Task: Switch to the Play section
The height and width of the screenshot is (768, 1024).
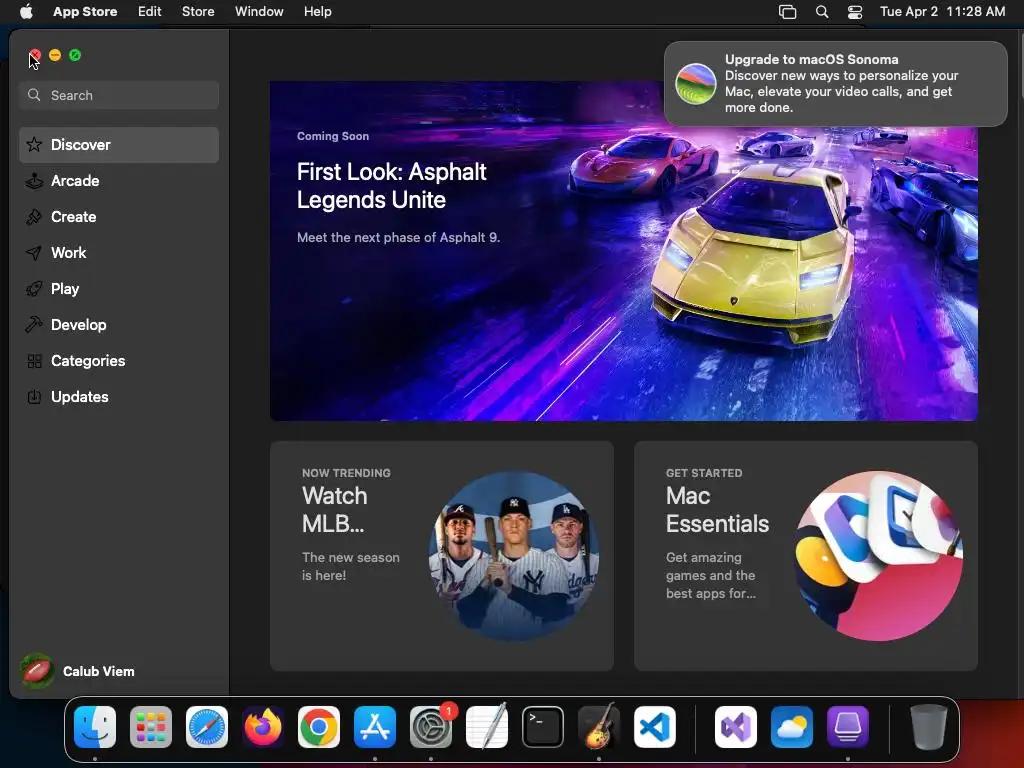Action: 119,289
